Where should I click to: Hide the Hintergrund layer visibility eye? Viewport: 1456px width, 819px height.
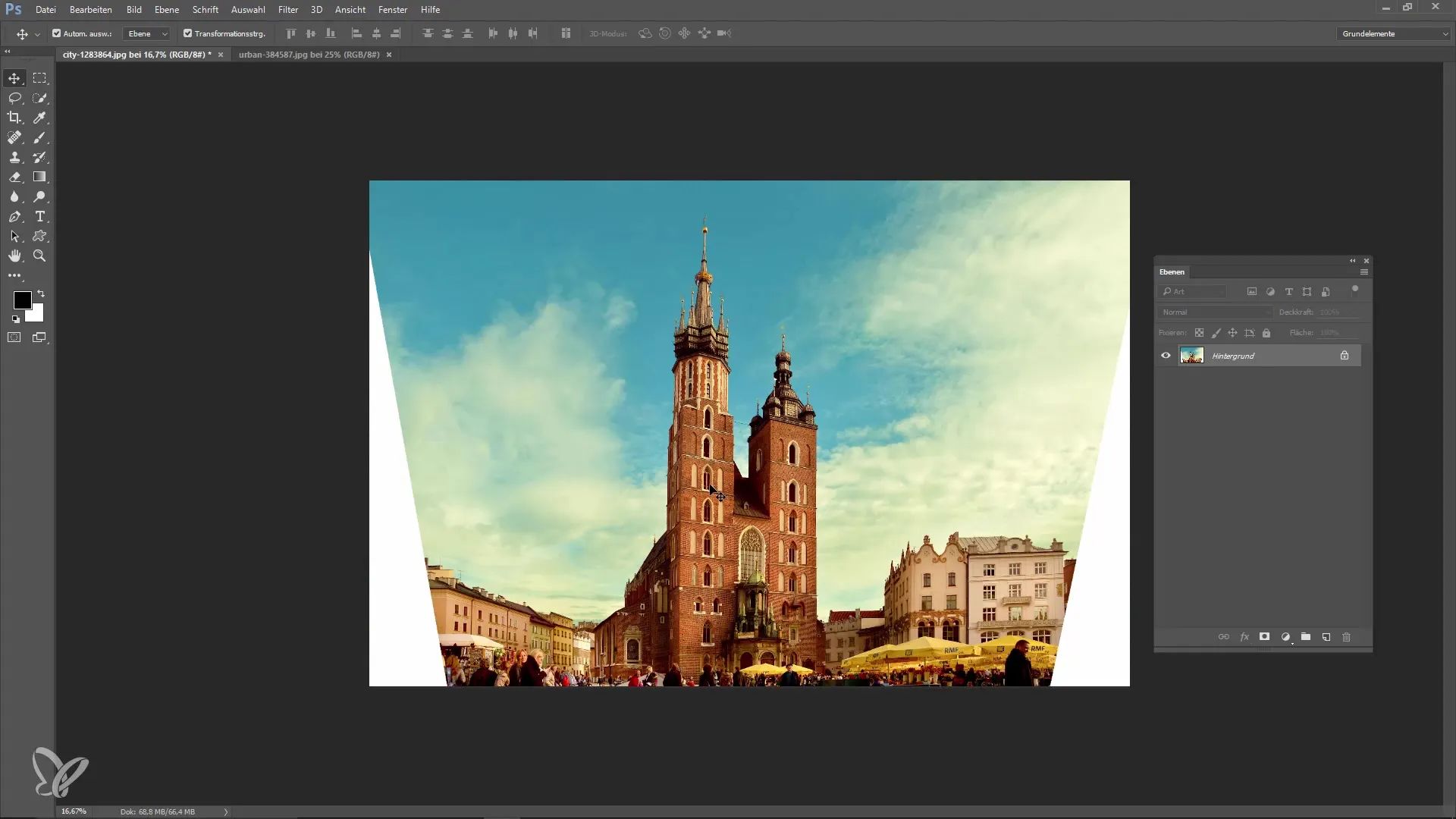point(1166,356)
